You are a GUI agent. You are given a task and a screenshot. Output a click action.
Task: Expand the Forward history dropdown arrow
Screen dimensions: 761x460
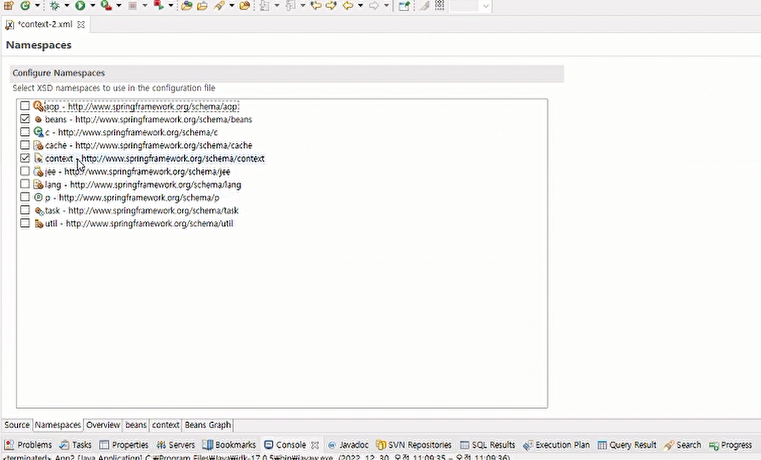pos(386,6)
